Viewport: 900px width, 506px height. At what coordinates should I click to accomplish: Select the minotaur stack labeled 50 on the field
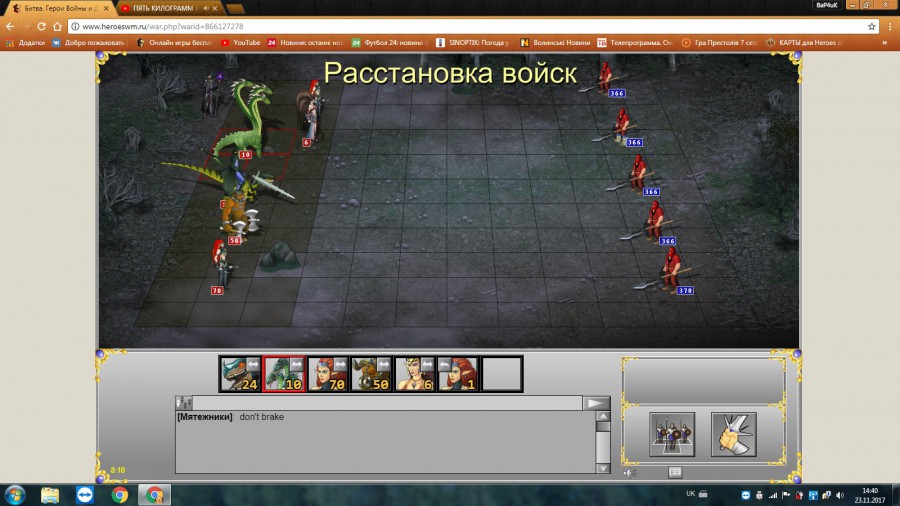pyautogui.click(x=238, y=217)
